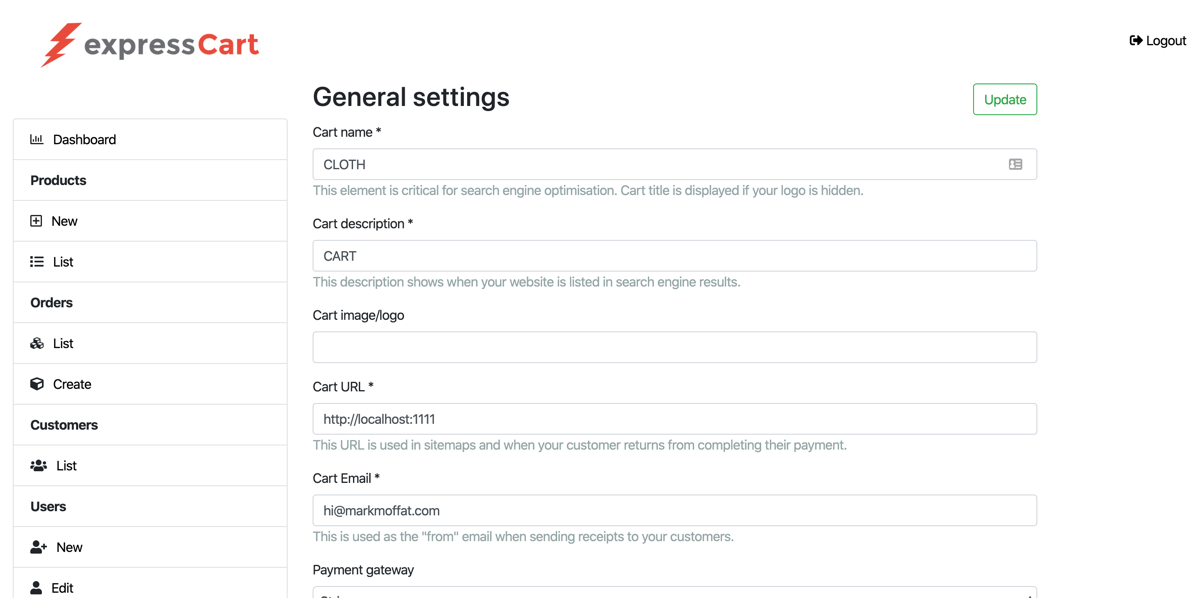The width and height of the screenshot is (1200, 598).
Task: Open Dashboard from the sidebar
Action: (x=84, y=140)
